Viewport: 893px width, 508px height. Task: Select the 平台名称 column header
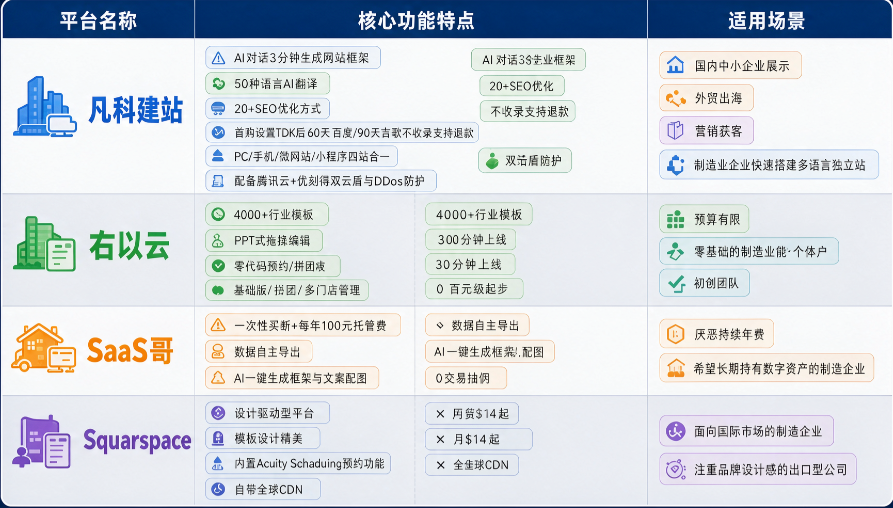click(99, 21)
